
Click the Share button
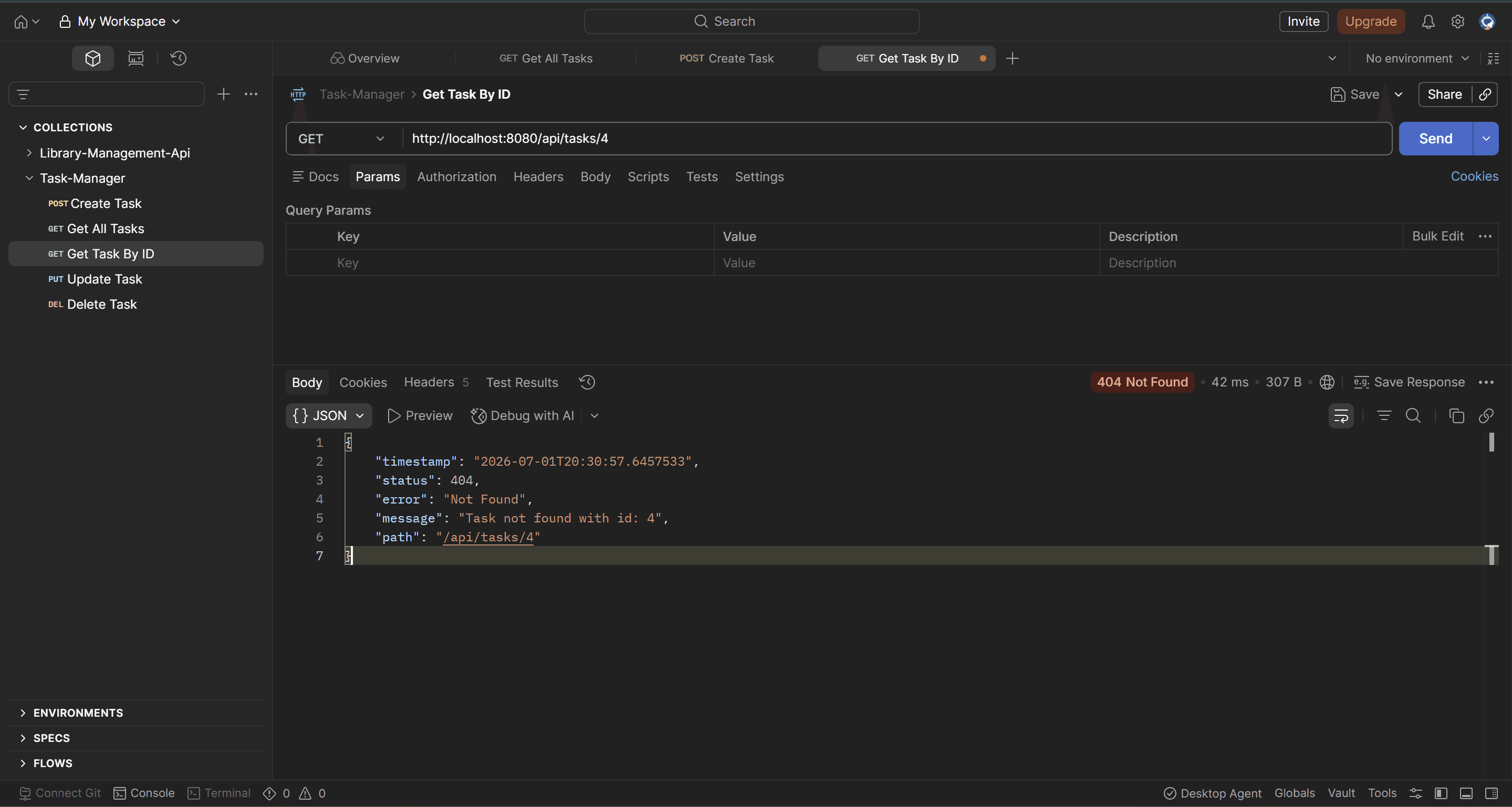(x=1444, y=95)
